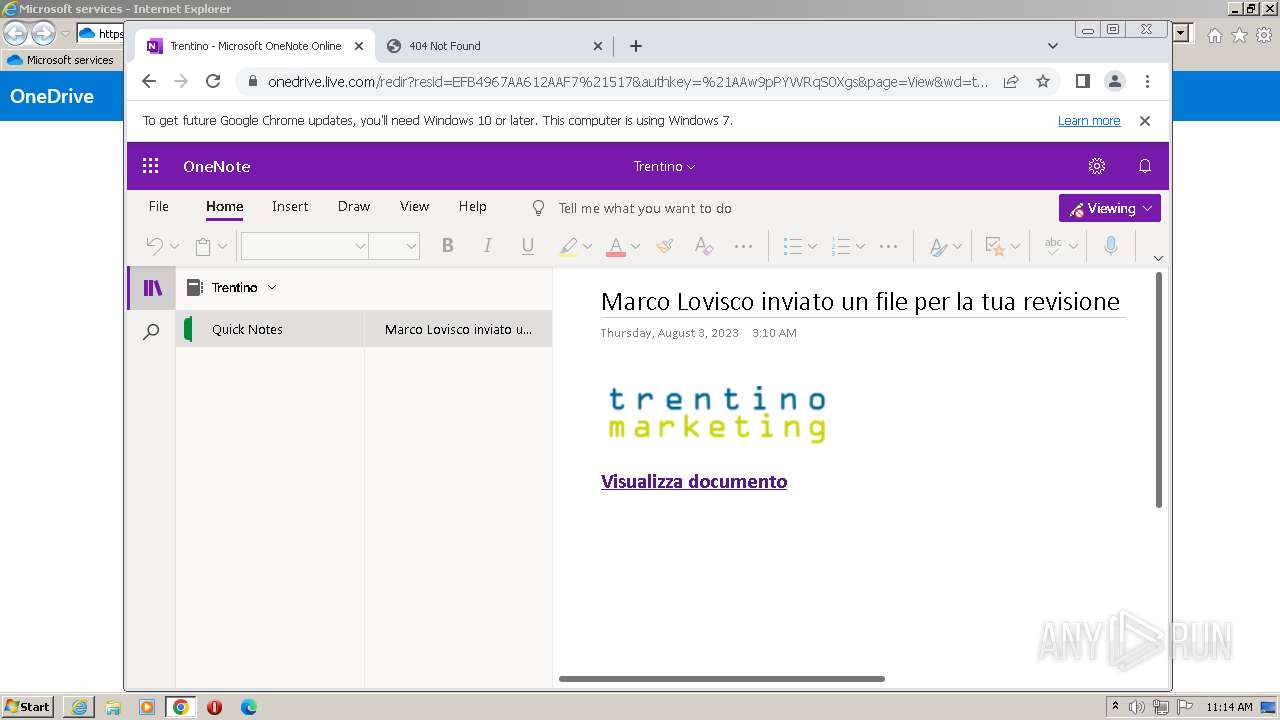Apply the red font color
1280x720 pixels.
616,246
